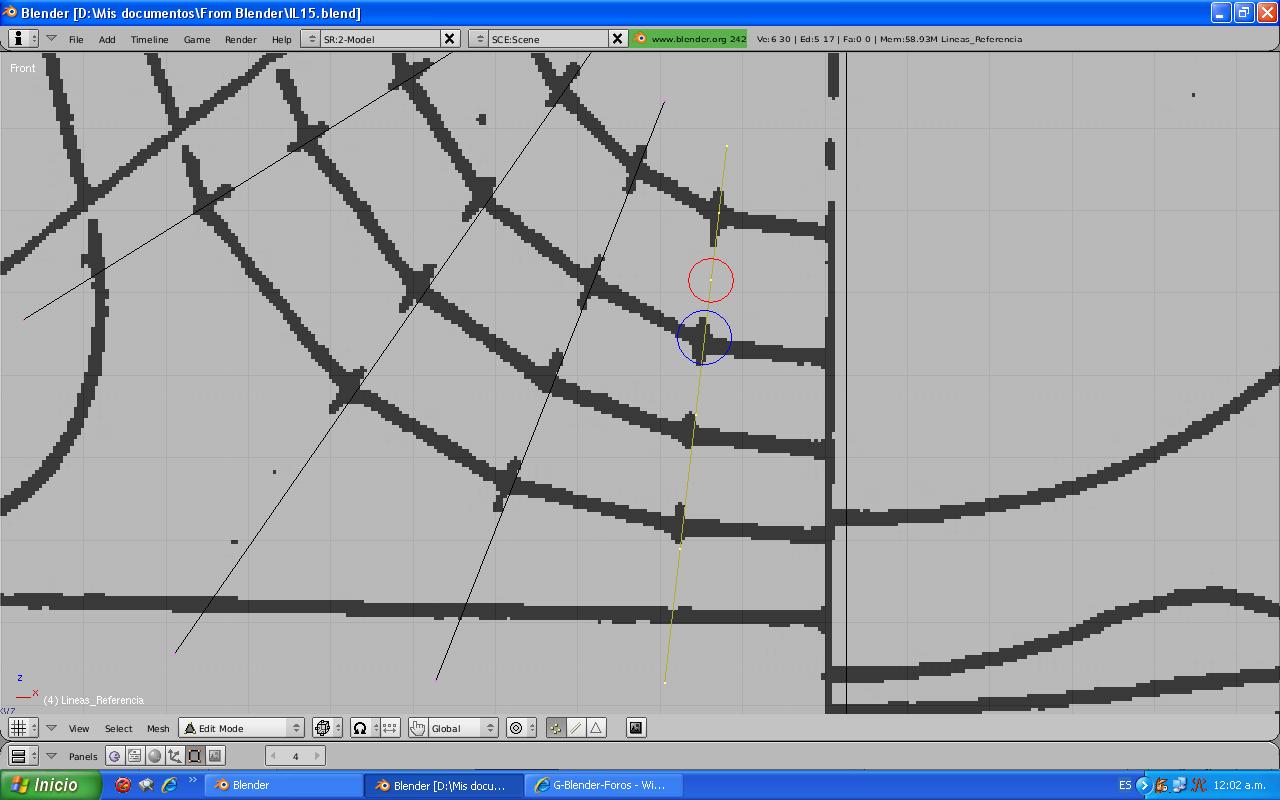Screen dimensions: 1280x800
Task: Open the Render menu
Action: [x=241, y=39]
